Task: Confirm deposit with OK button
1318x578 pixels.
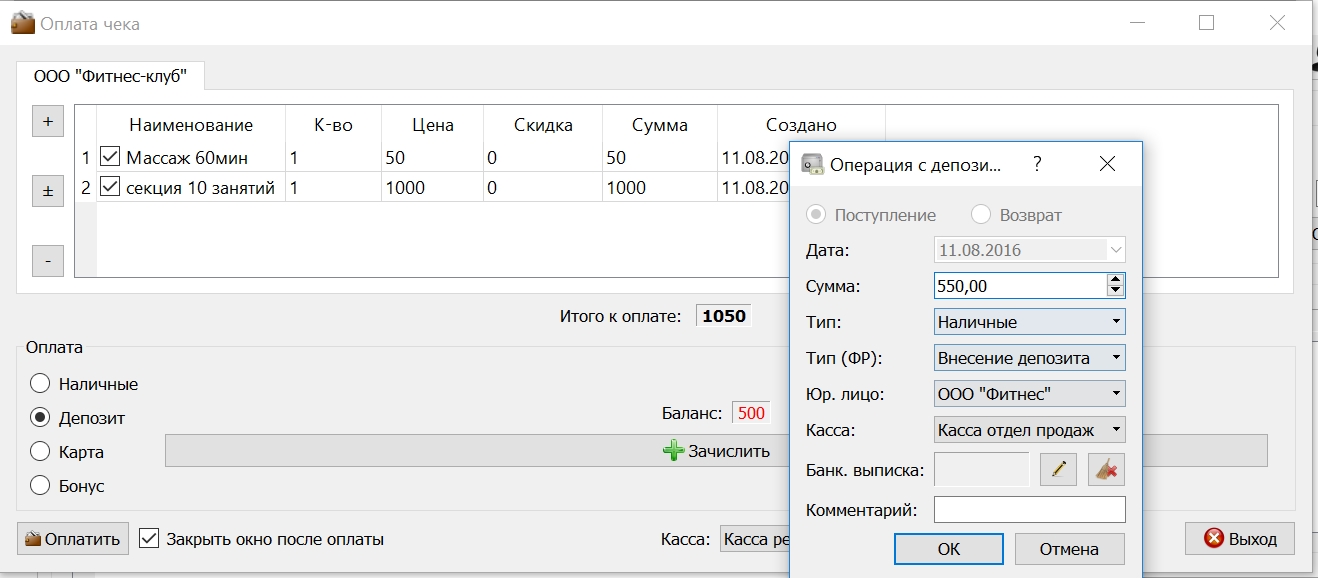Action: tap(949, 549)
